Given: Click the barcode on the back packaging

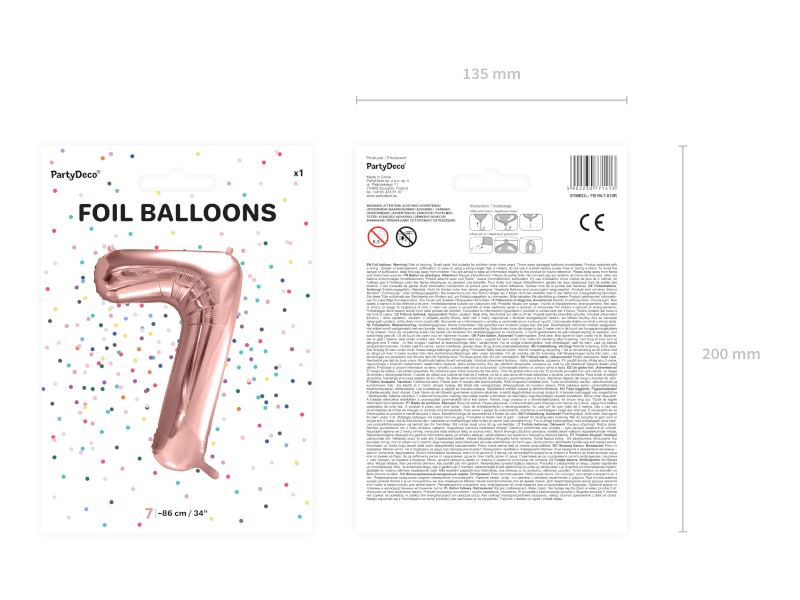Looking at the screenshot, I should (x=593, y=173).
